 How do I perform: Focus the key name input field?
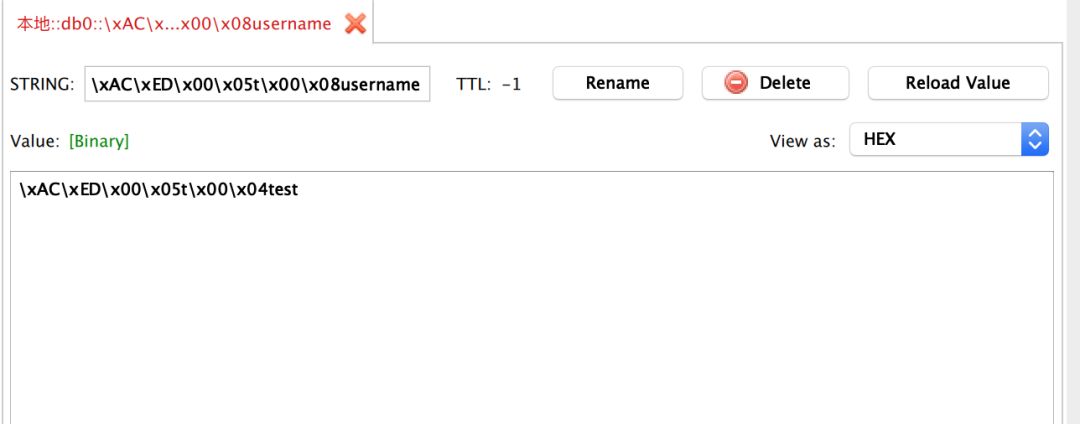[256, 85]
